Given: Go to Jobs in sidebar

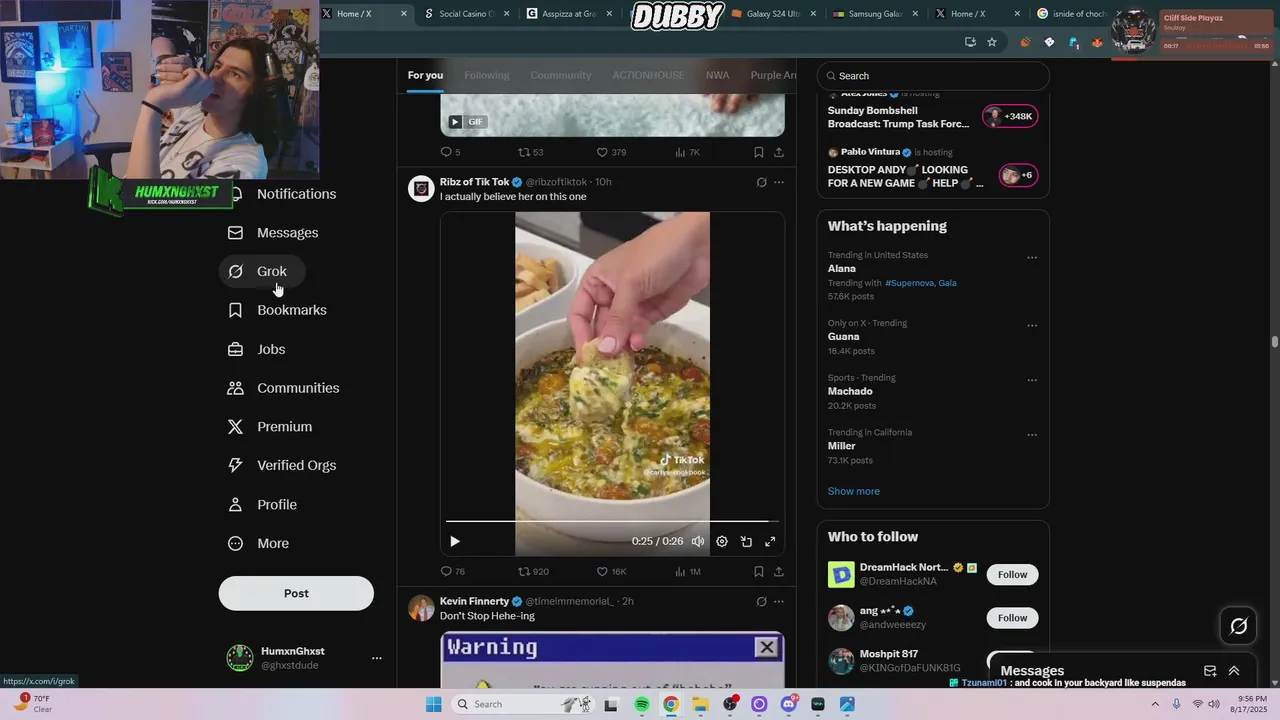Looking at the screenshot, I should [x=257, y=349].
